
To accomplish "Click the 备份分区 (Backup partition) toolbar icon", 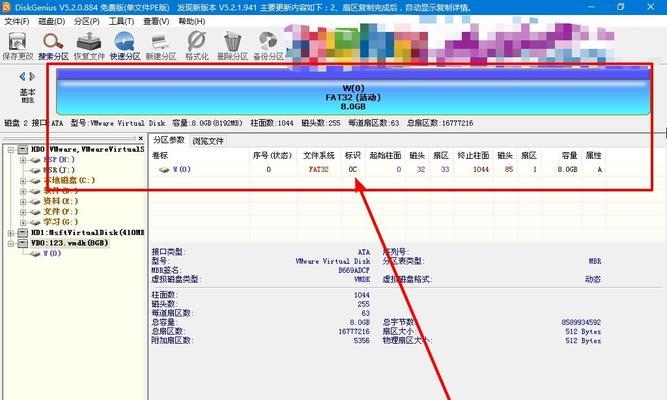I will pyautogui.click(x=268, y=42).
